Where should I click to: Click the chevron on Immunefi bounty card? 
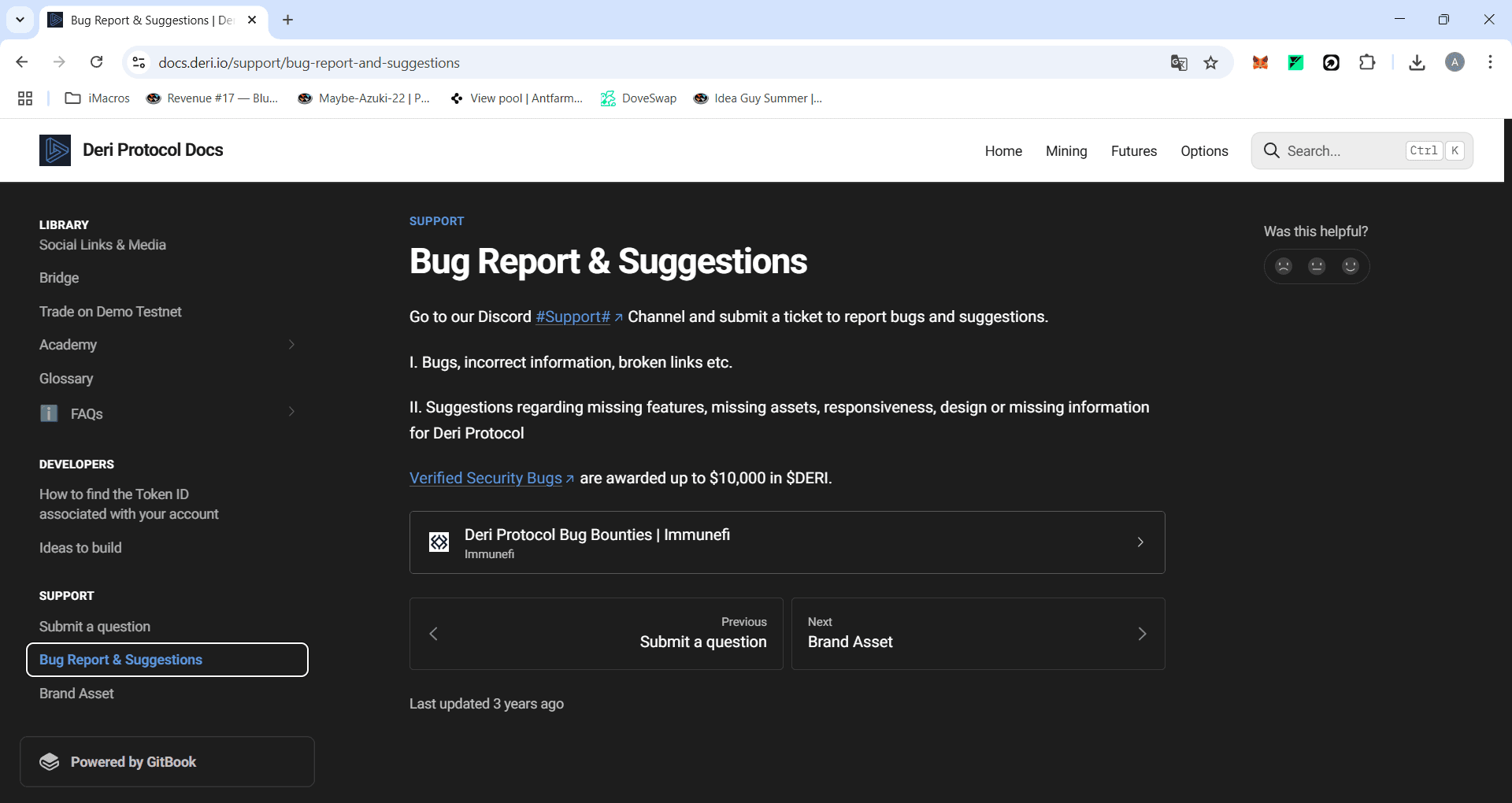click(x=1140, y=542)
